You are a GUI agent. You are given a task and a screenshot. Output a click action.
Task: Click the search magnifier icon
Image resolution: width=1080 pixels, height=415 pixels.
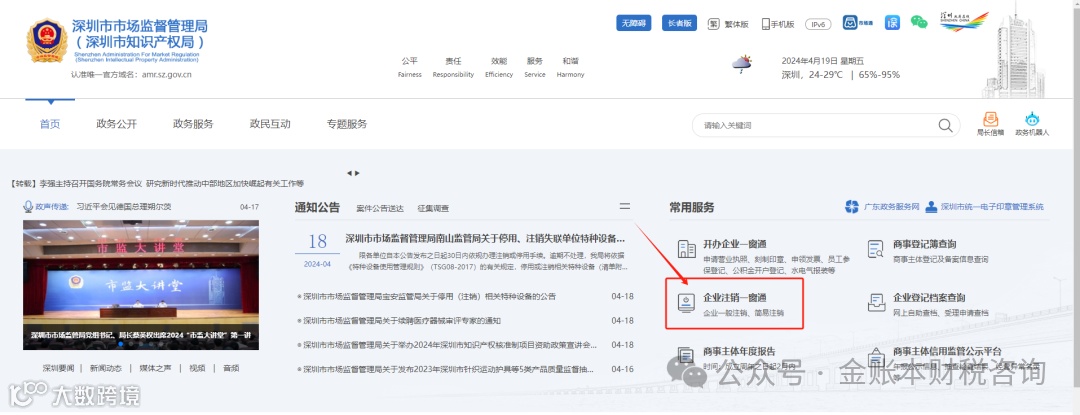[x=945, y=125]
